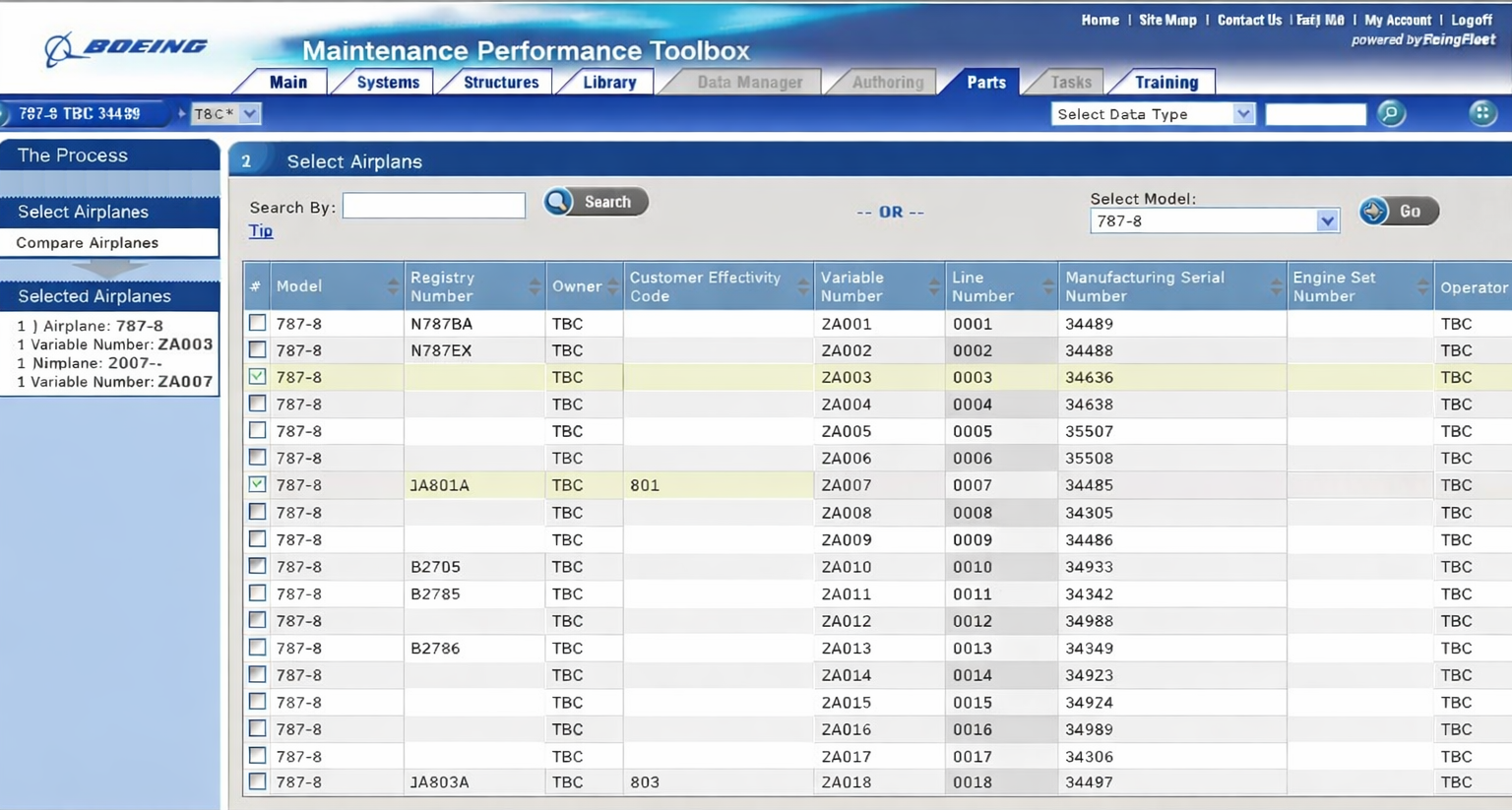The height and width of the screenshot is (810, 1512).
Task: Check the box for ZA001 row
Action: [x=257, y=323]
